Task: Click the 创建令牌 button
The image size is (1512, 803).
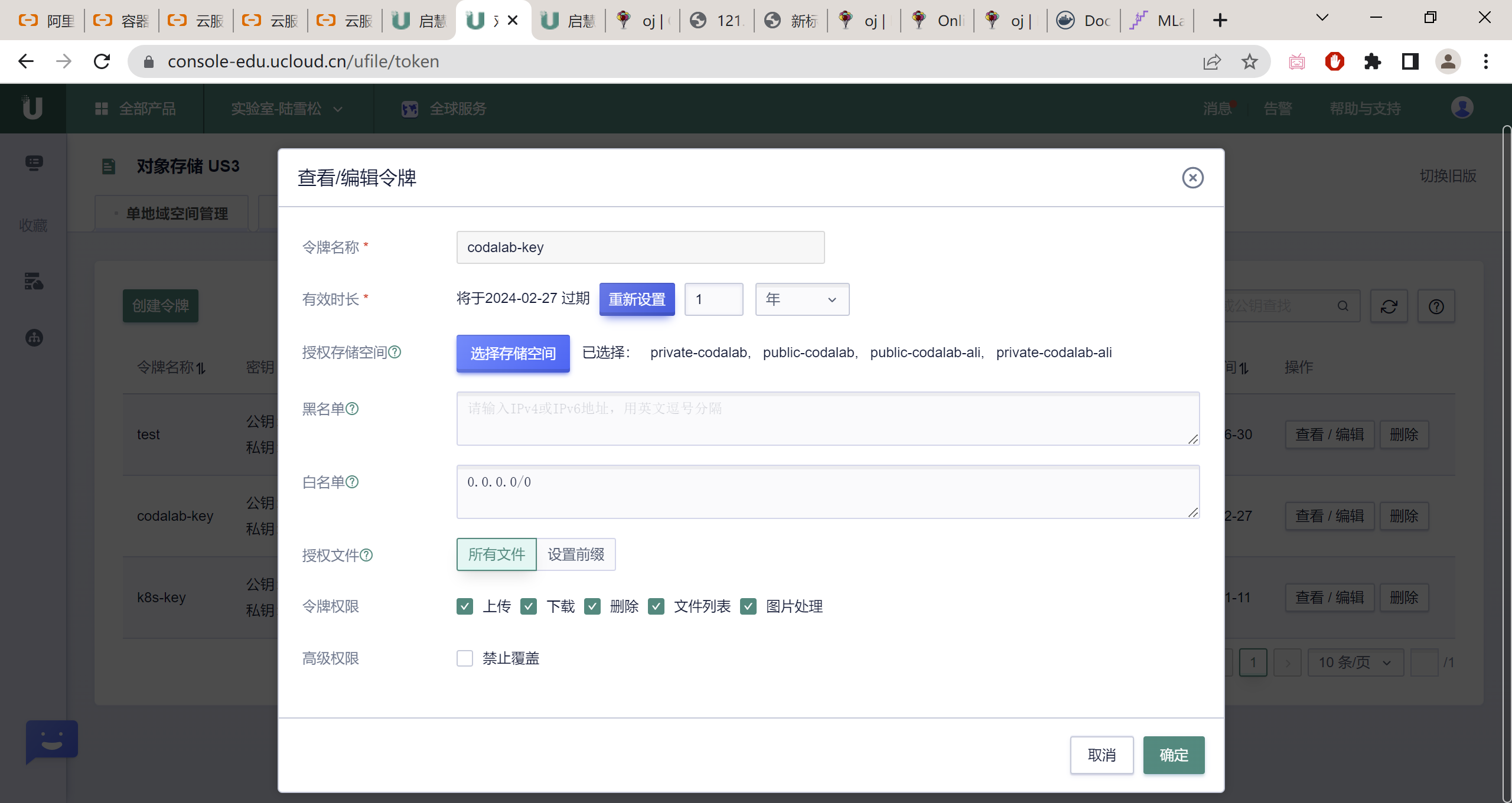Action: (x=161, y=306)
